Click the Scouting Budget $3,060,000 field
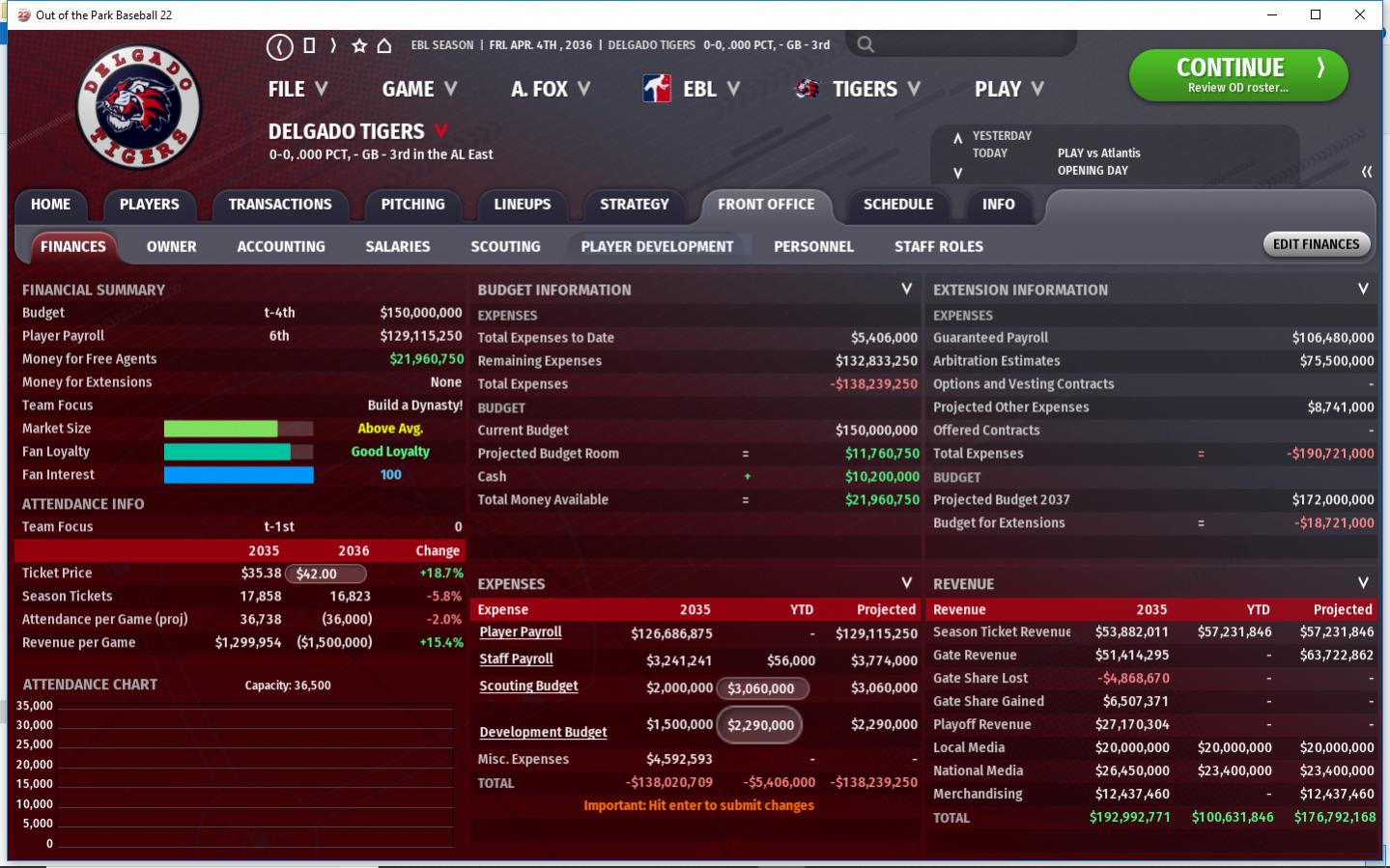Screen dimensions: 1390x868 tap(761, 688)
